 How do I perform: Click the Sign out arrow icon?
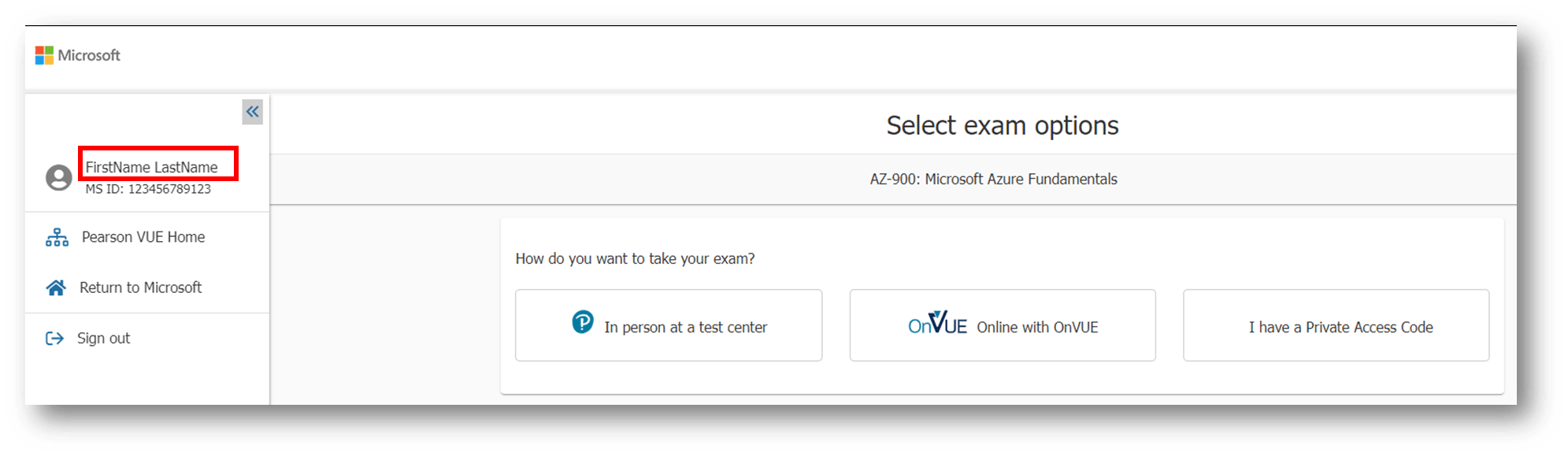coord(54,338)
